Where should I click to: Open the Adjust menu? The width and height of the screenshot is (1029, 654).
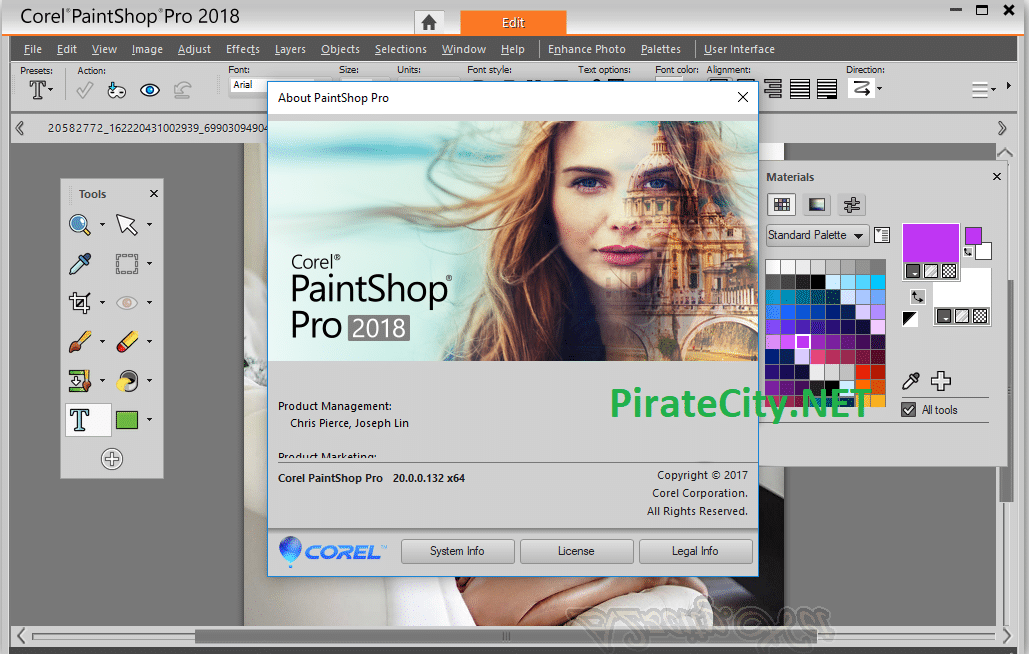point(194,49)
